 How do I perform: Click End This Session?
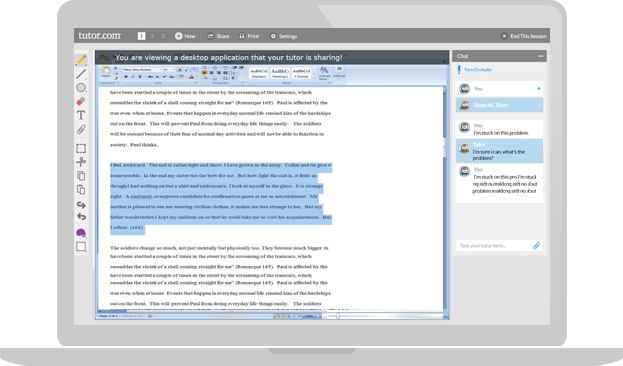click(x=524, y=36)
